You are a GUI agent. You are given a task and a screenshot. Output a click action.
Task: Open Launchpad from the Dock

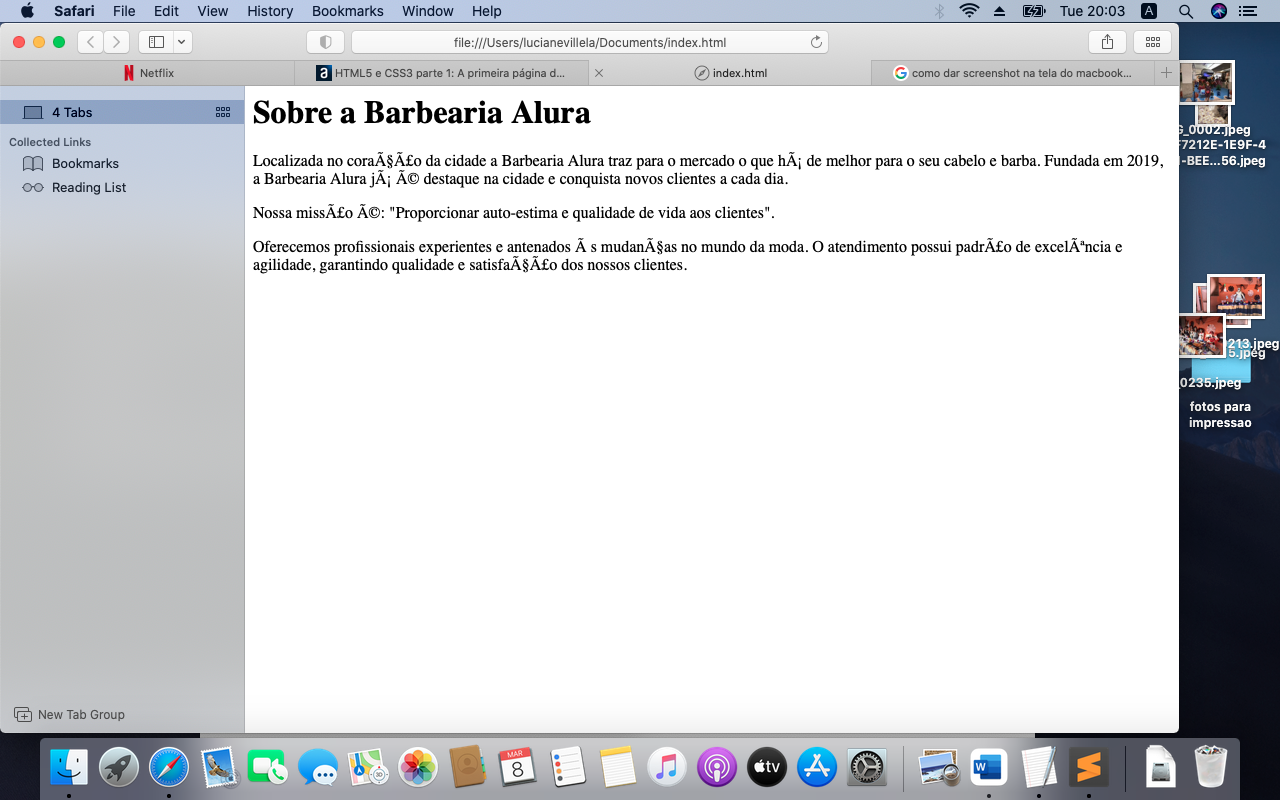click(119, 768)
